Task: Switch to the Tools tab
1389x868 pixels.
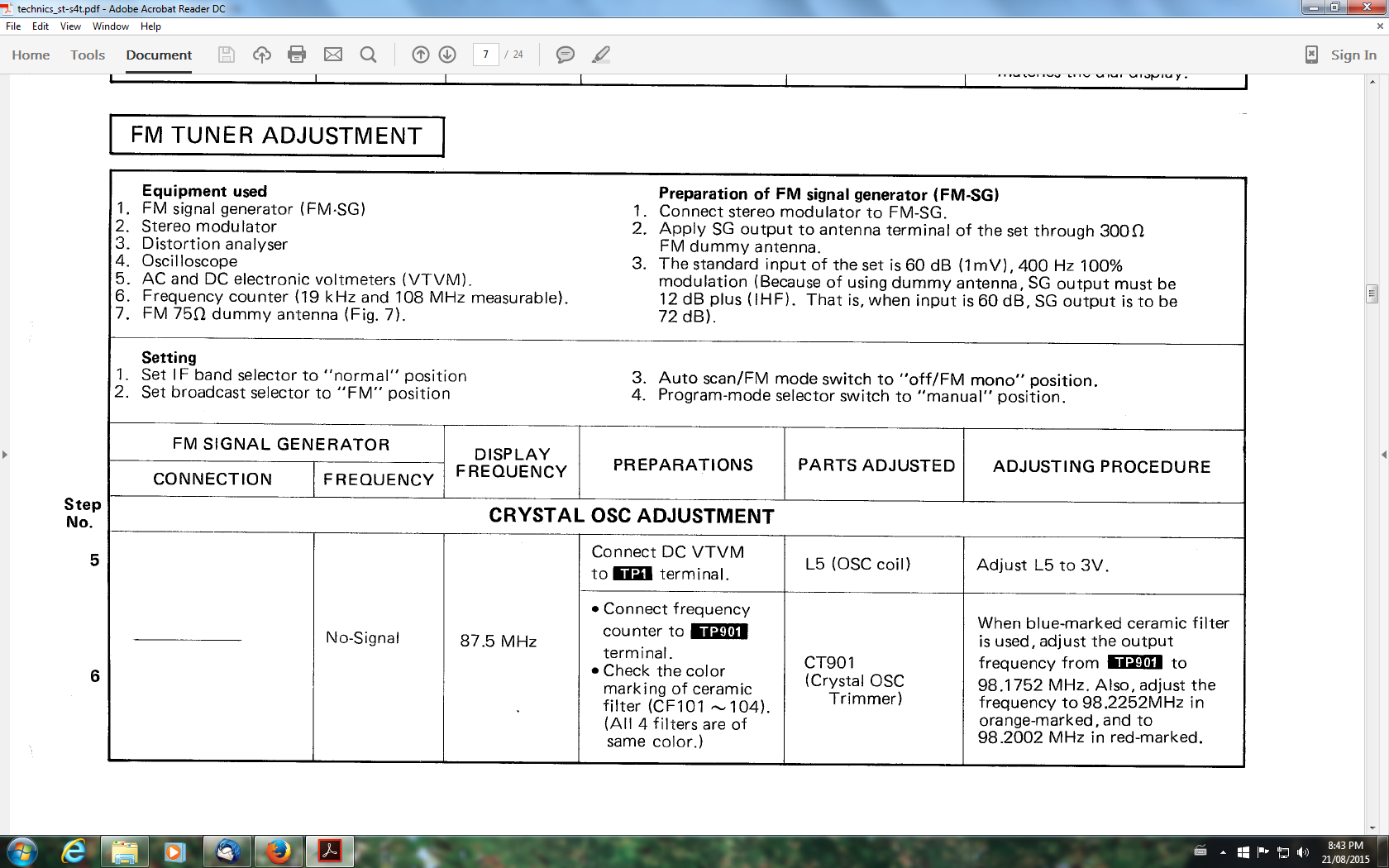Action: pos(88,55)
